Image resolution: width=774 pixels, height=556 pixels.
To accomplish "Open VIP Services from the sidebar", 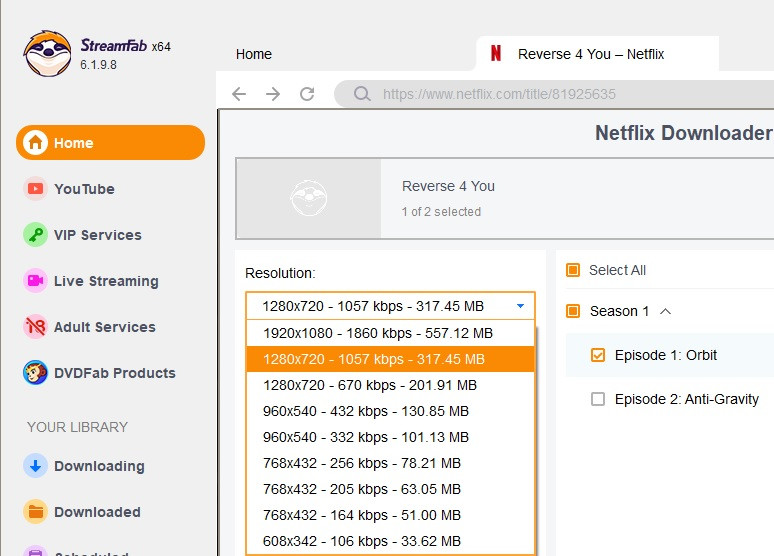I will 97,235.
